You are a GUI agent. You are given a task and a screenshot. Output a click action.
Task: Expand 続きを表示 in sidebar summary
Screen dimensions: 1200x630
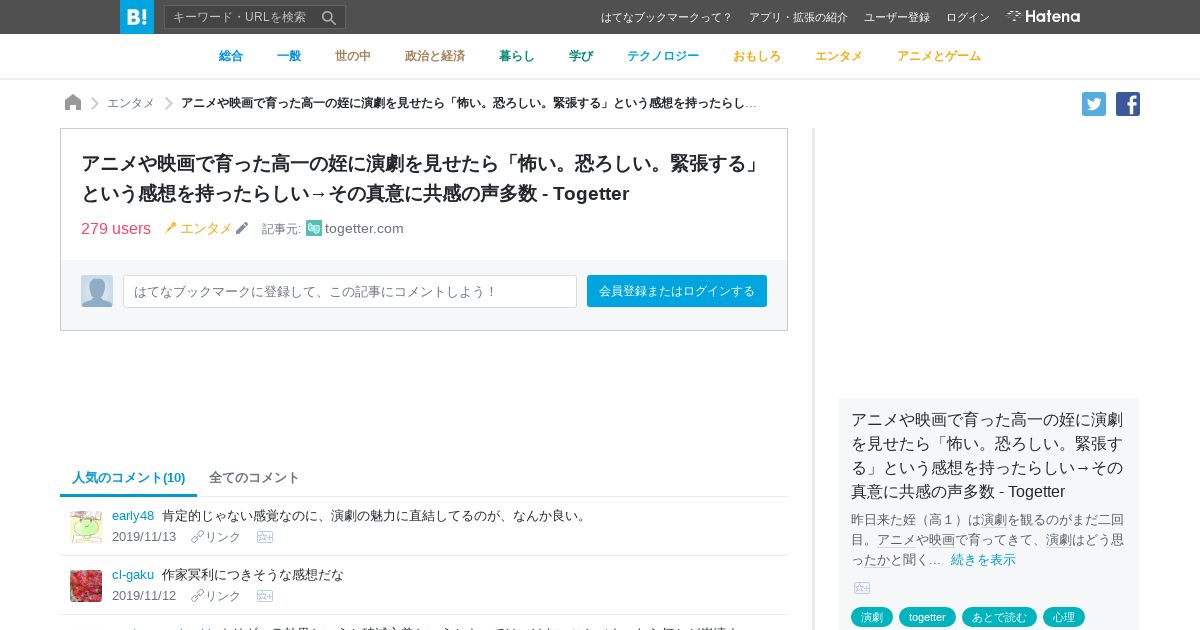(x=983, y=560)
